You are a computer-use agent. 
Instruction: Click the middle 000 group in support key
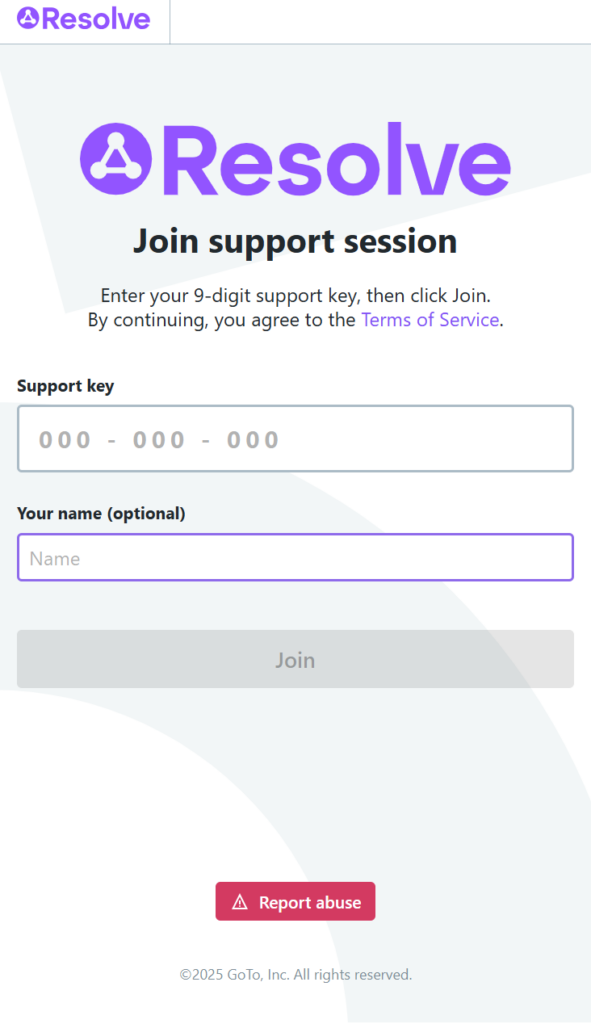point(159,440)
